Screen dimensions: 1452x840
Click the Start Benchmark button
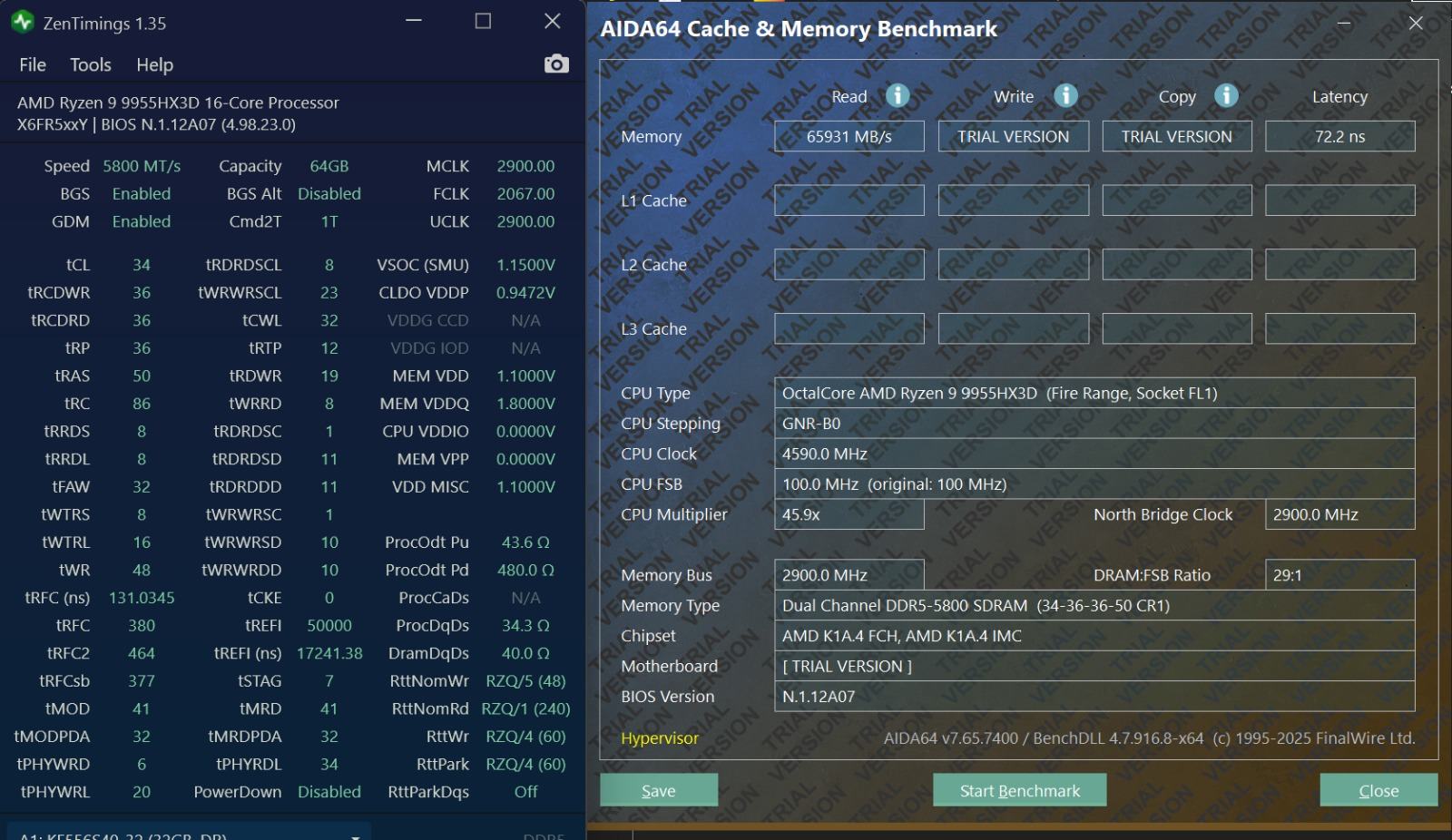pos(1020,790)
